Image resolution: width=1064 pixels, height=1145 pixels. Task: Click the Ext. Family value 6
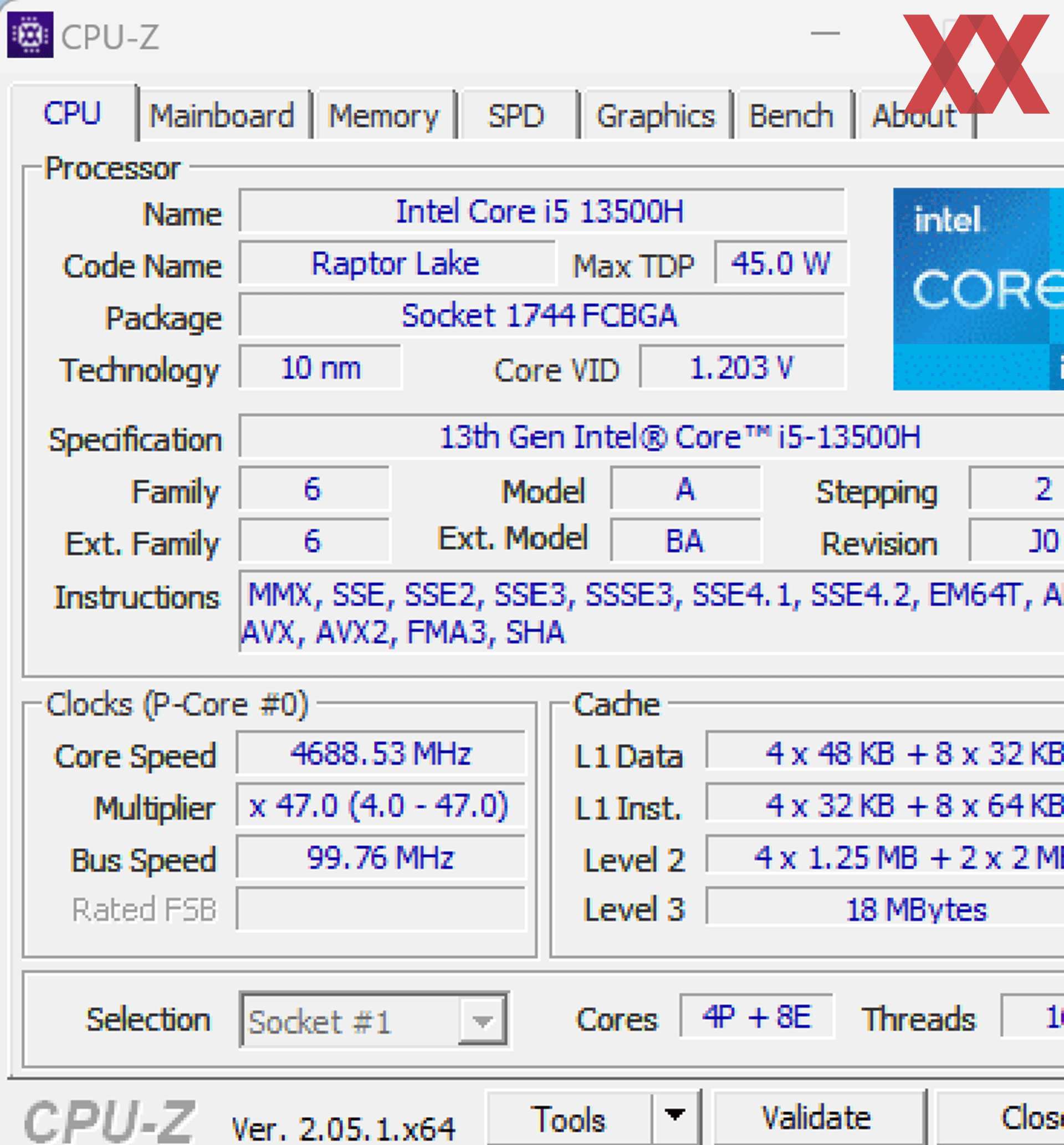(x=314, y=540)
